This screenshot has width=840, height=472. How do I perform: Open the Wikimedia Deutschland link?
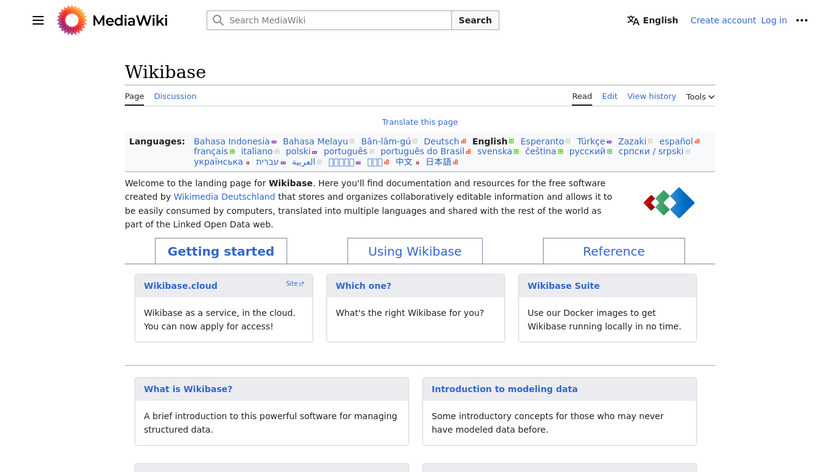(224, 197)
